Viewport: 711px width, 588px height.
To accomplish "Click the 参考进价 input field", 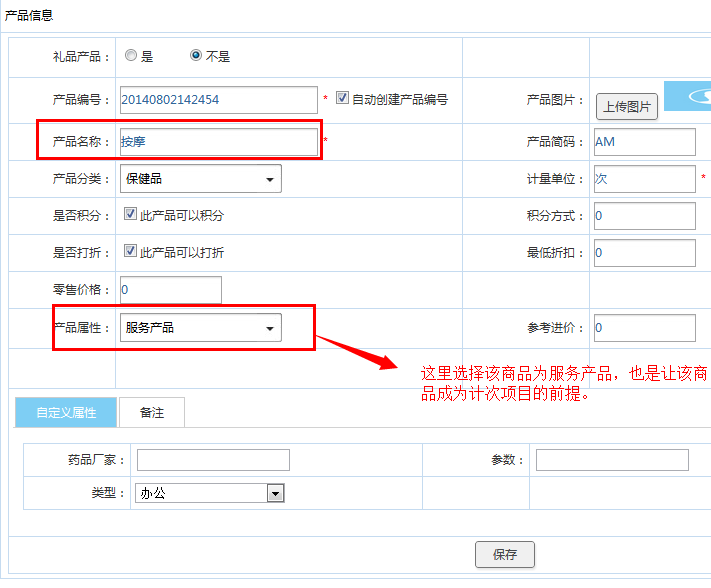I will tap(644, 328).
